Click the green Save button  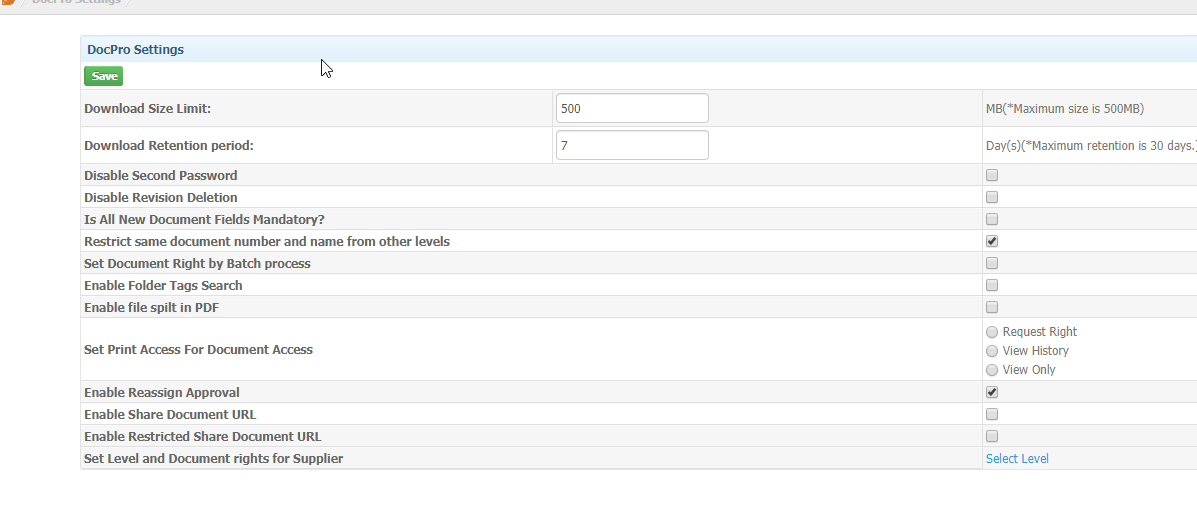pyautogui.click(x=103, y=76)
